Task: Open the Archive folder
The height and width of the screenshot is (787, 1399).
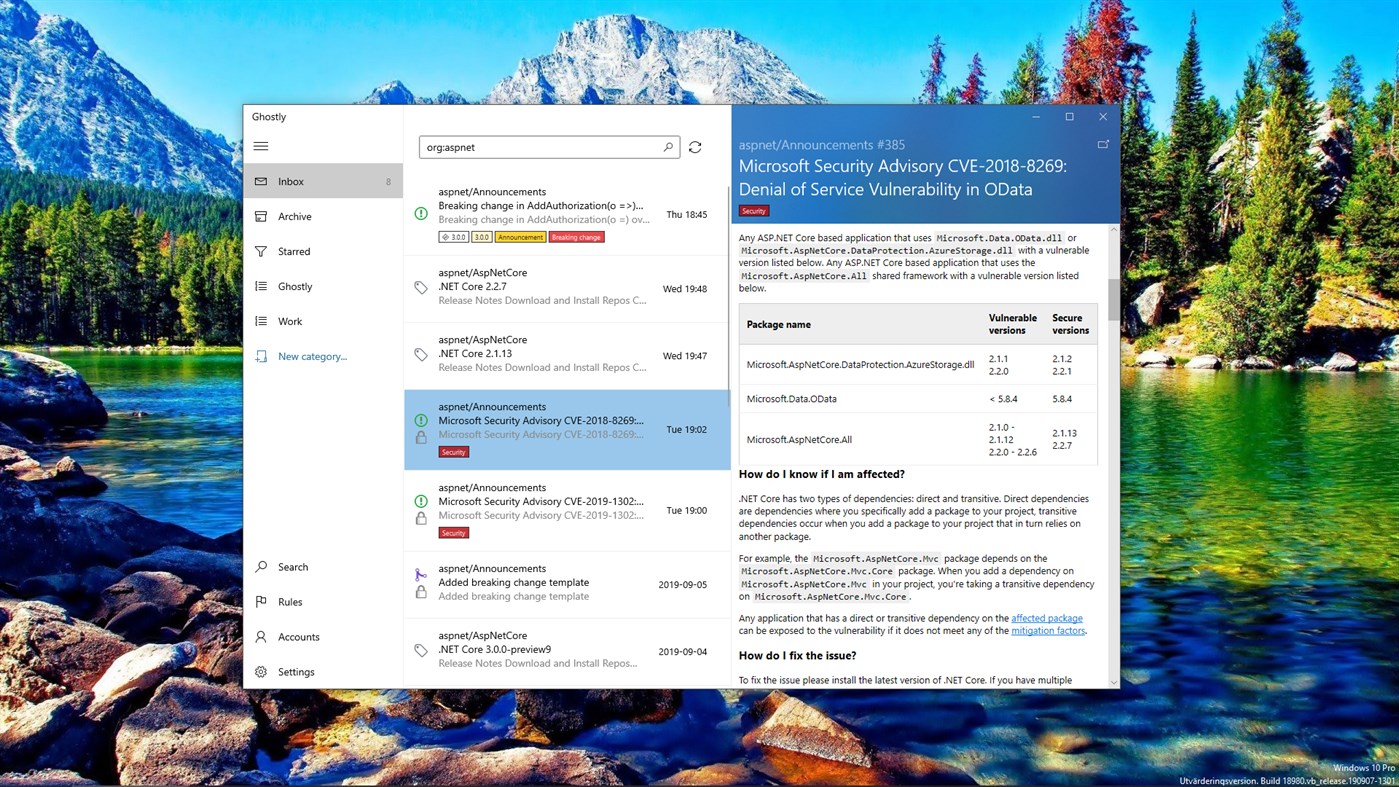Action: coord(323,216)
